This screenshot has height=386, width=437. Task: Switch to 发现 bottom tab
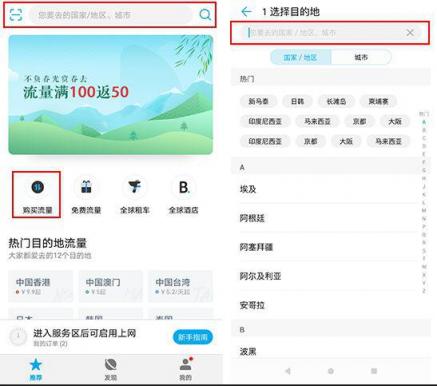tap(111, 369)
